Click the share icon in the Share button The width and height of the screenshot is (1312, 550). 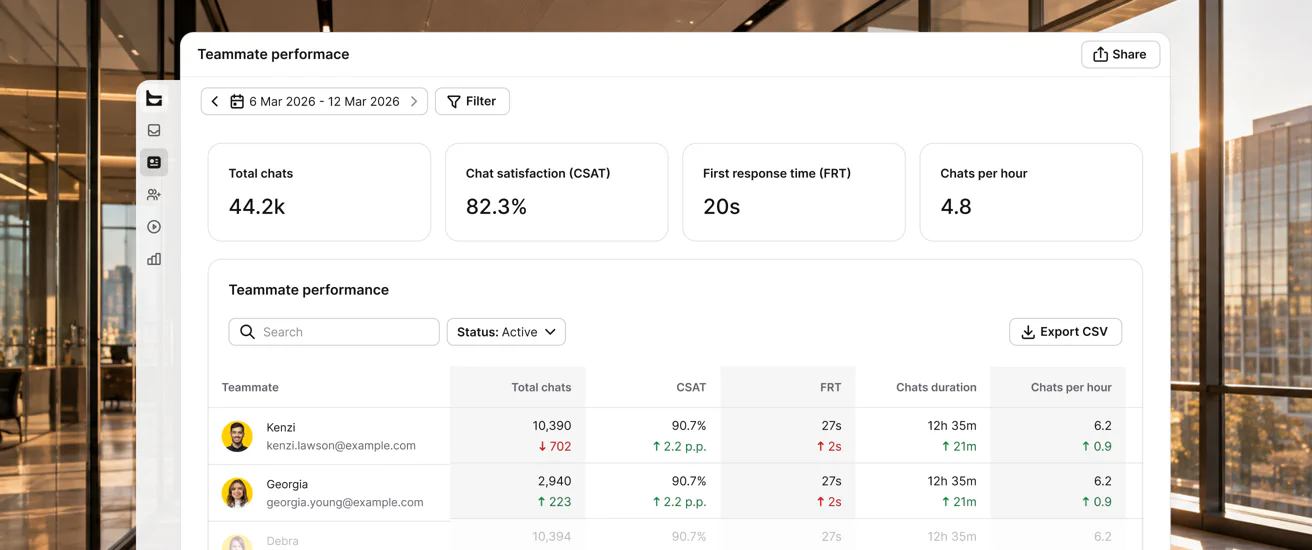click(1100, 54)
